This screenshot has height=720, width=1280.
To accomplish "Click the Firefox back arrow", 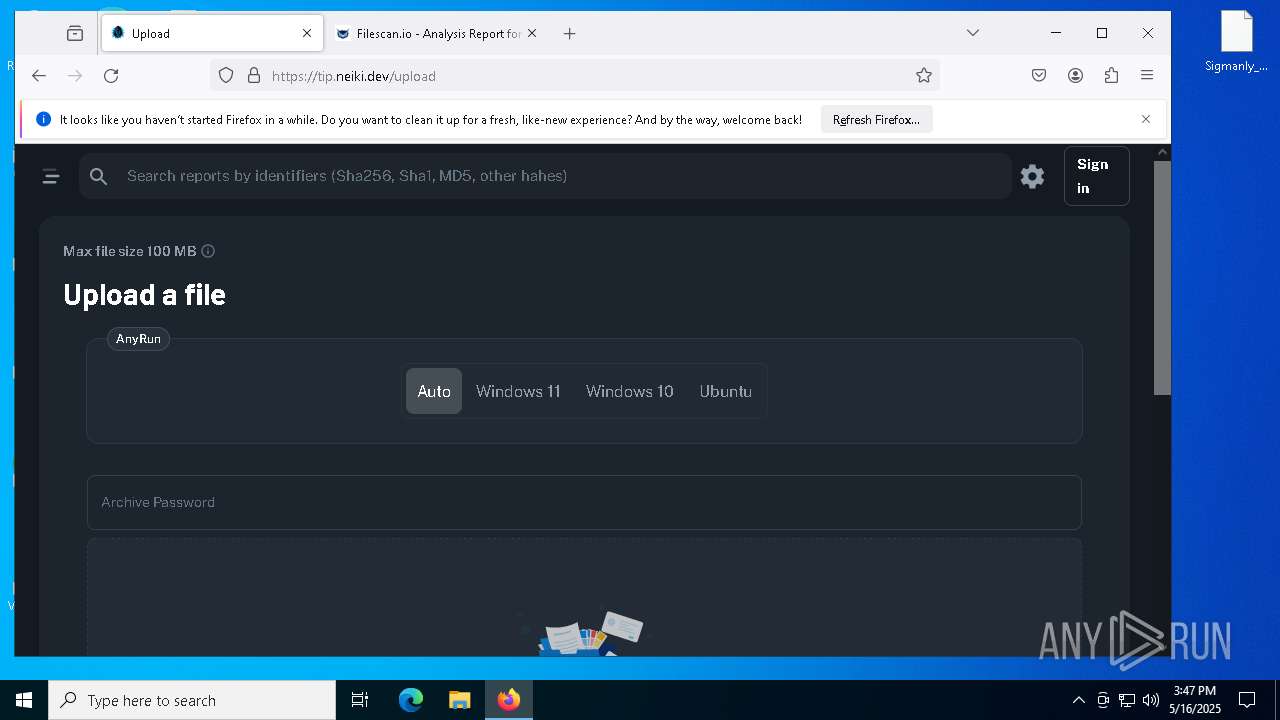I will (38, 75).
